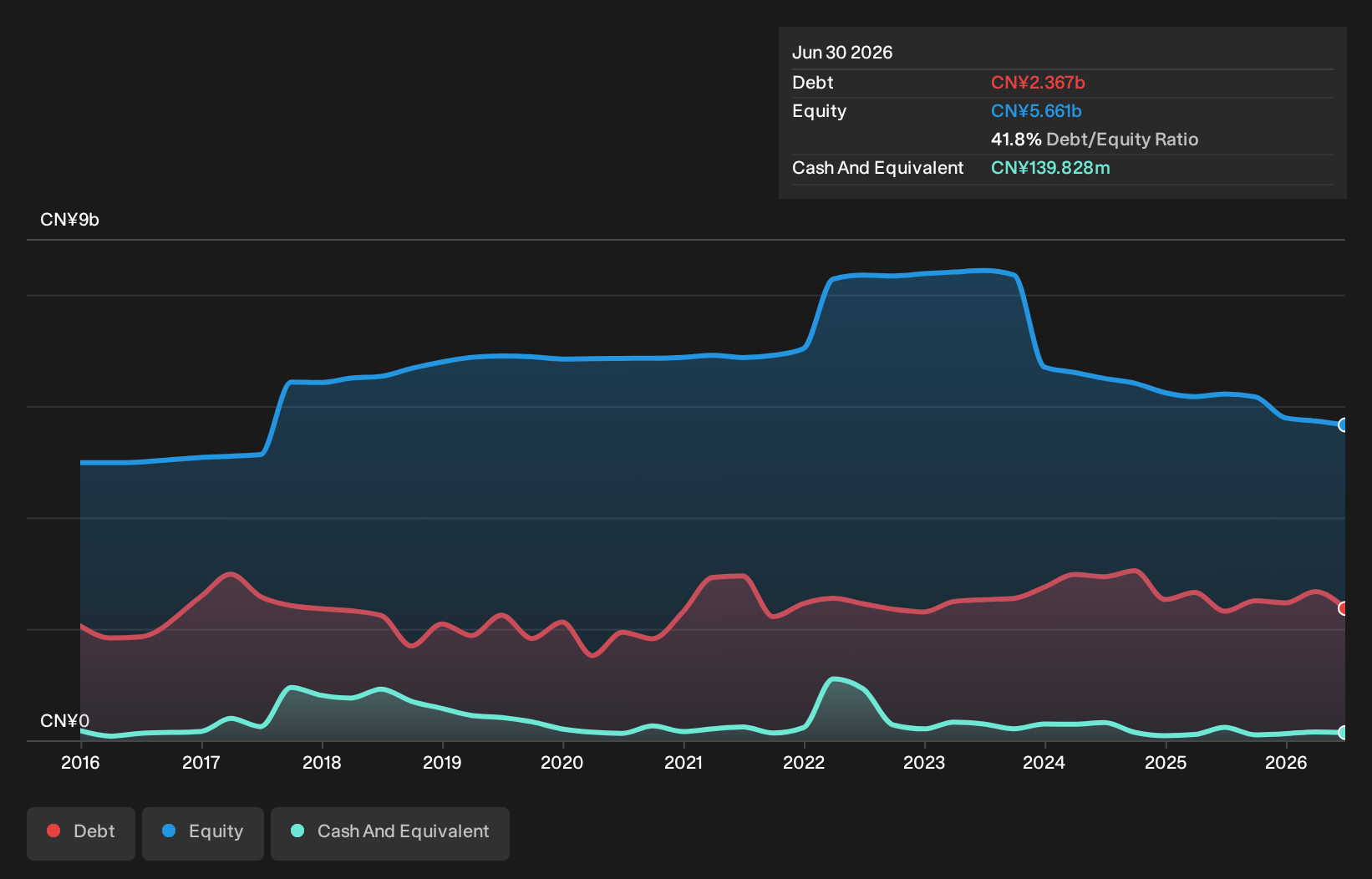Click the red Debt legend dot
Screen dimensions: 1372x879
click(53, 831)
